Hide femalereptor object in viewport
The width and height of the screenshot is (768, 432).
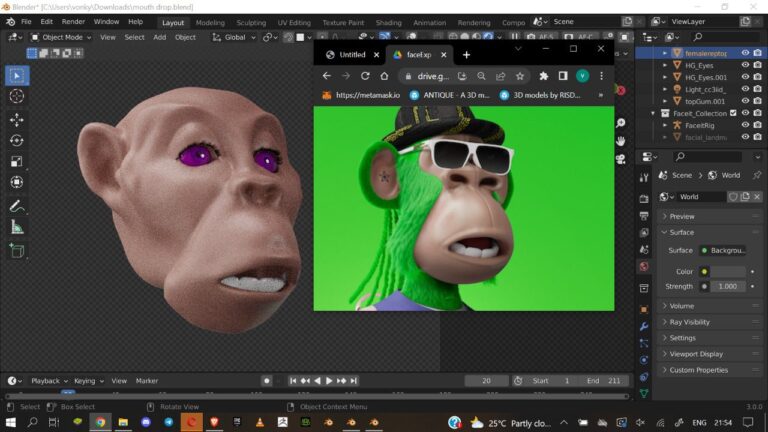coord(745,53)
